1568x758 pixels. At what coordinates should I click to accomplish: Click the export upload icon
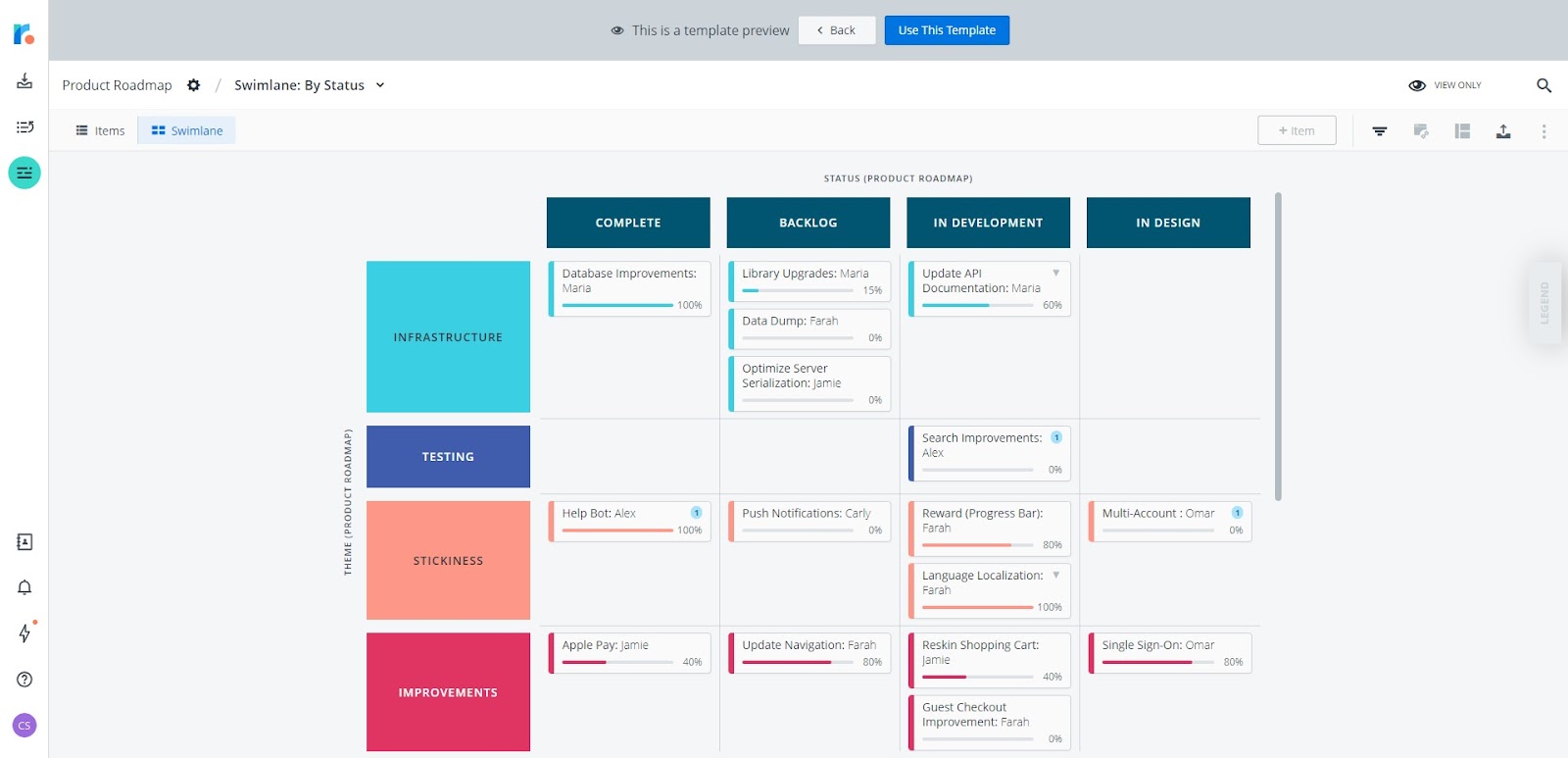pyautogui.click(x=1503, y=130)
